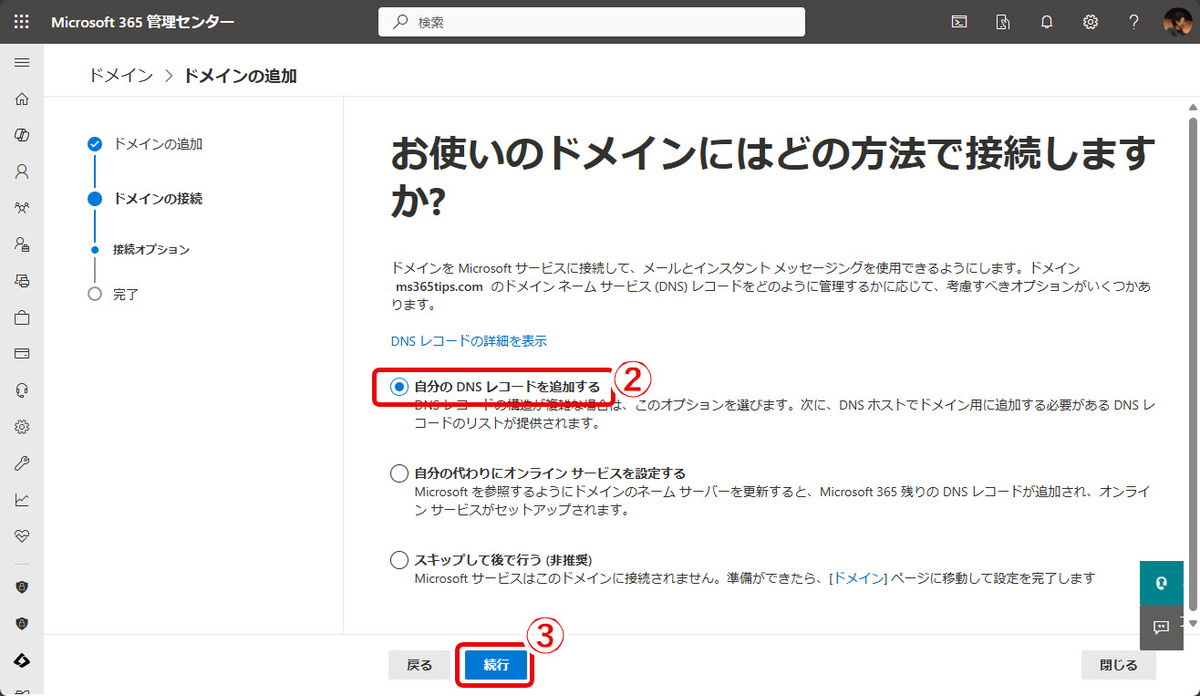This screenshot has width=1200, height=696.
Task: Open Resources icon in the sidebar
Action: (x=22, y=281)
